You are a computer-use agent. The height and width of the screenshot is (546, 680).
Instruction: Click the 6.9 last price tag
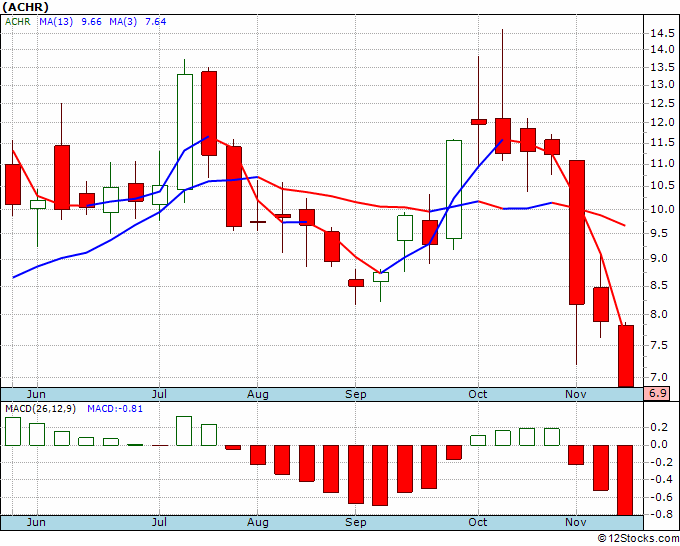(657, 394)
